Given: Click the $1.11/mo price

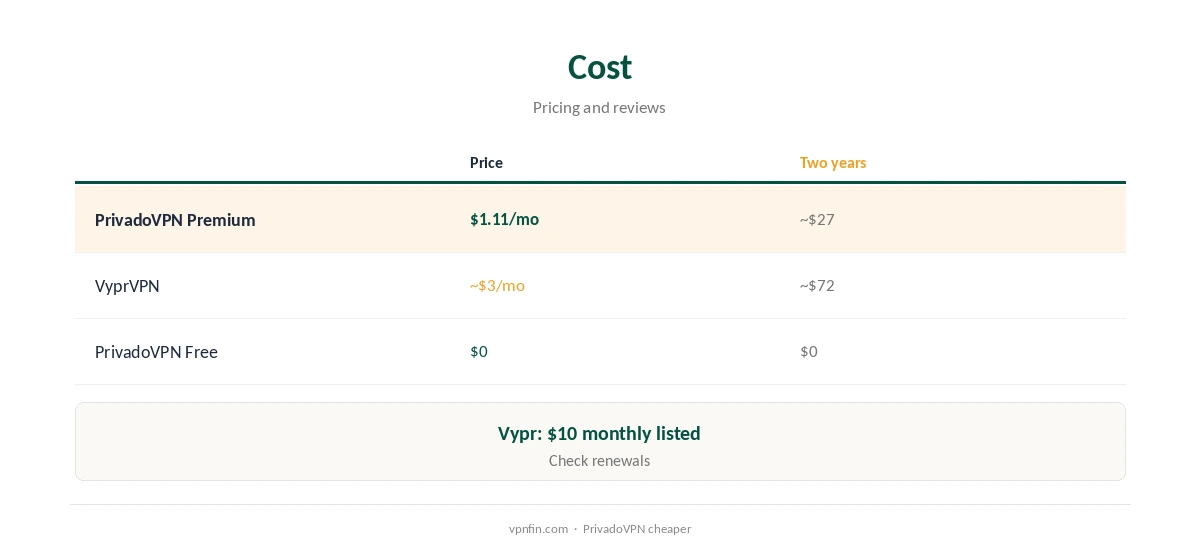Looking at the screenshot, I should pyautogui.click(x=504, y=219).
